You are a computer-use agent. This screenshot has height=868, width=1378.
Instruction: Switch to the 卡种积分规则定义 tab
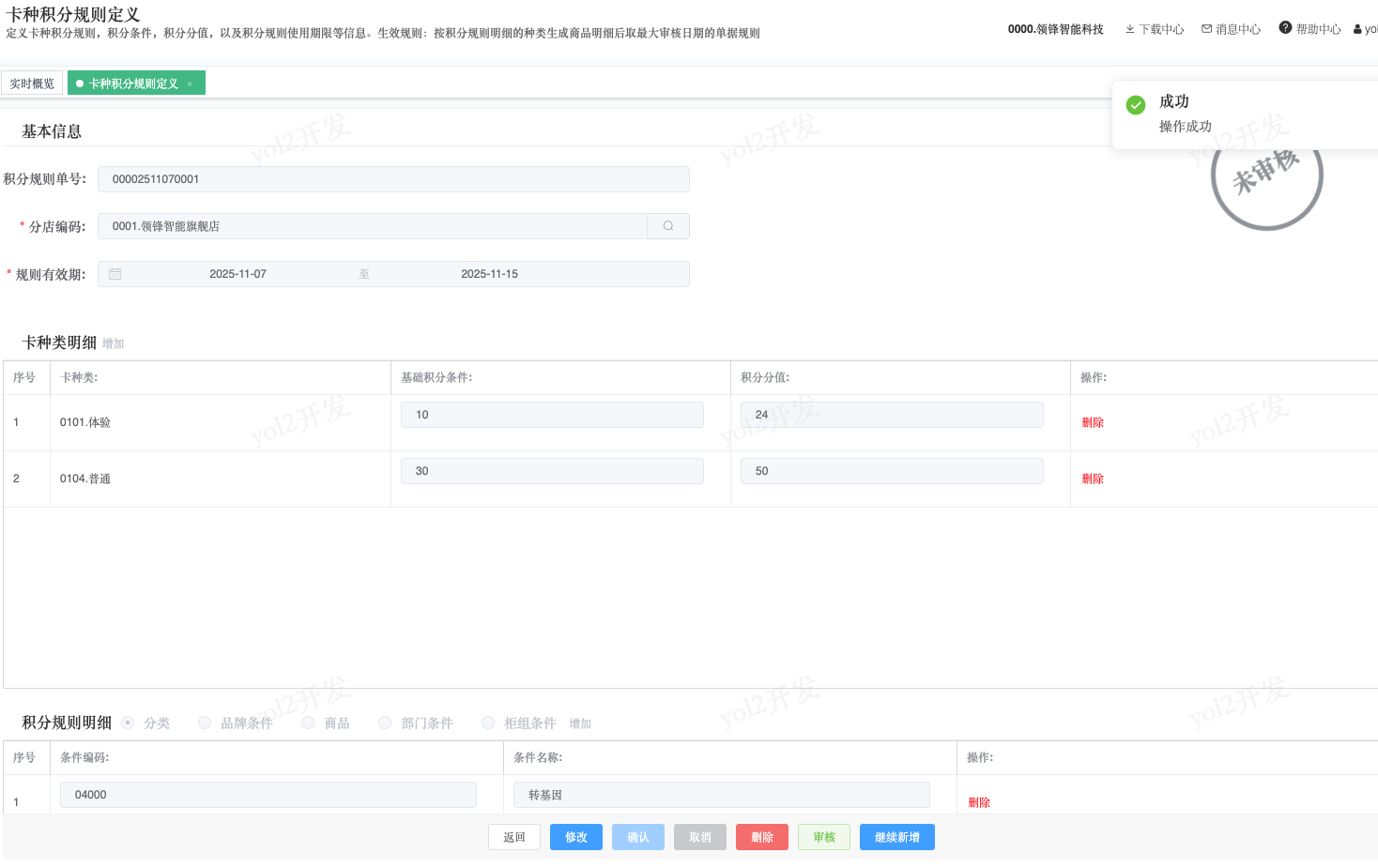tap(133, 84)
